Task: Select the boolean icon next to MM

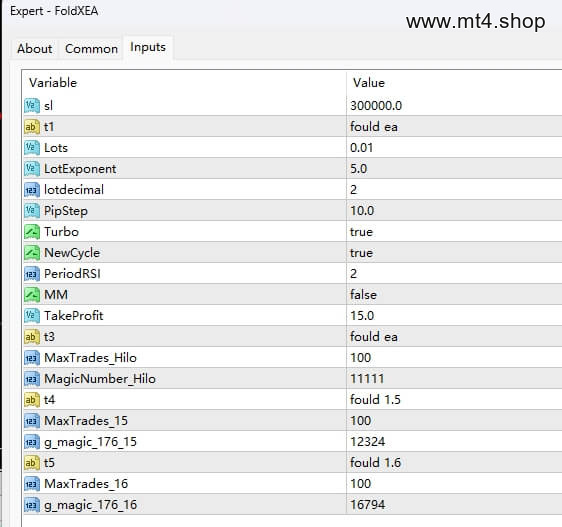Action: click(x=32, y=295)
